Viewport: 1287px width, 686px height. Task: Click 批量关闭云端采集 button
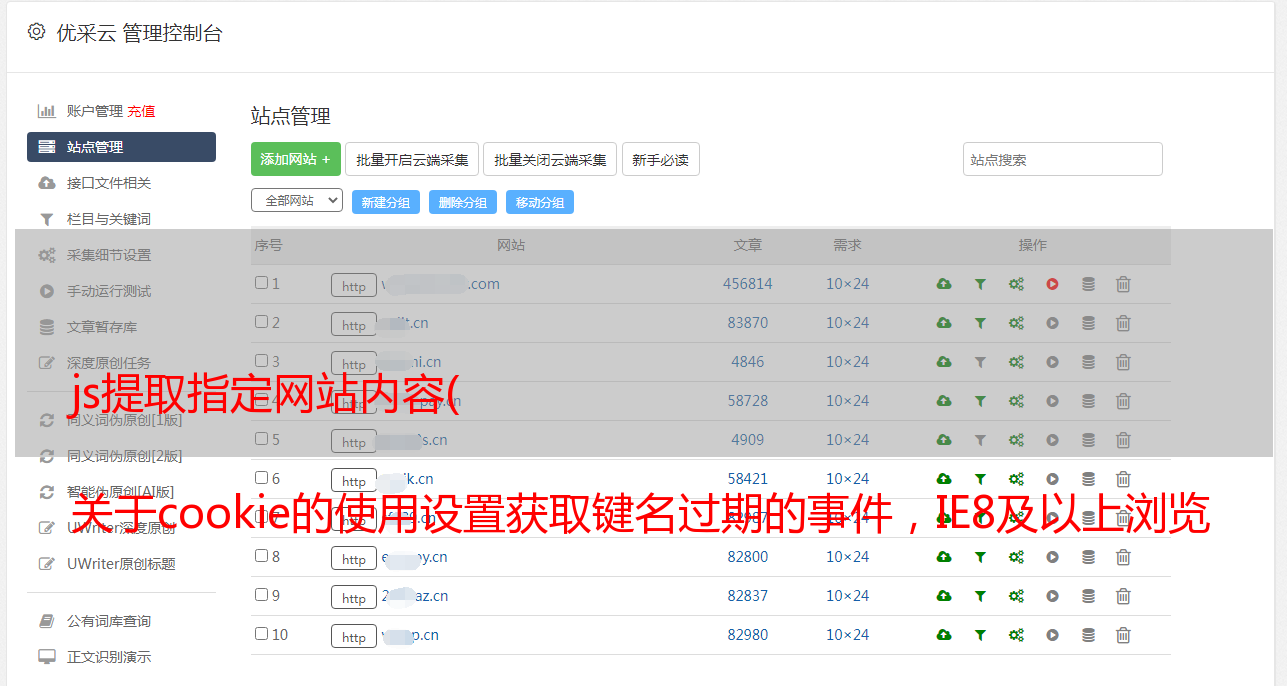(550, 159)
